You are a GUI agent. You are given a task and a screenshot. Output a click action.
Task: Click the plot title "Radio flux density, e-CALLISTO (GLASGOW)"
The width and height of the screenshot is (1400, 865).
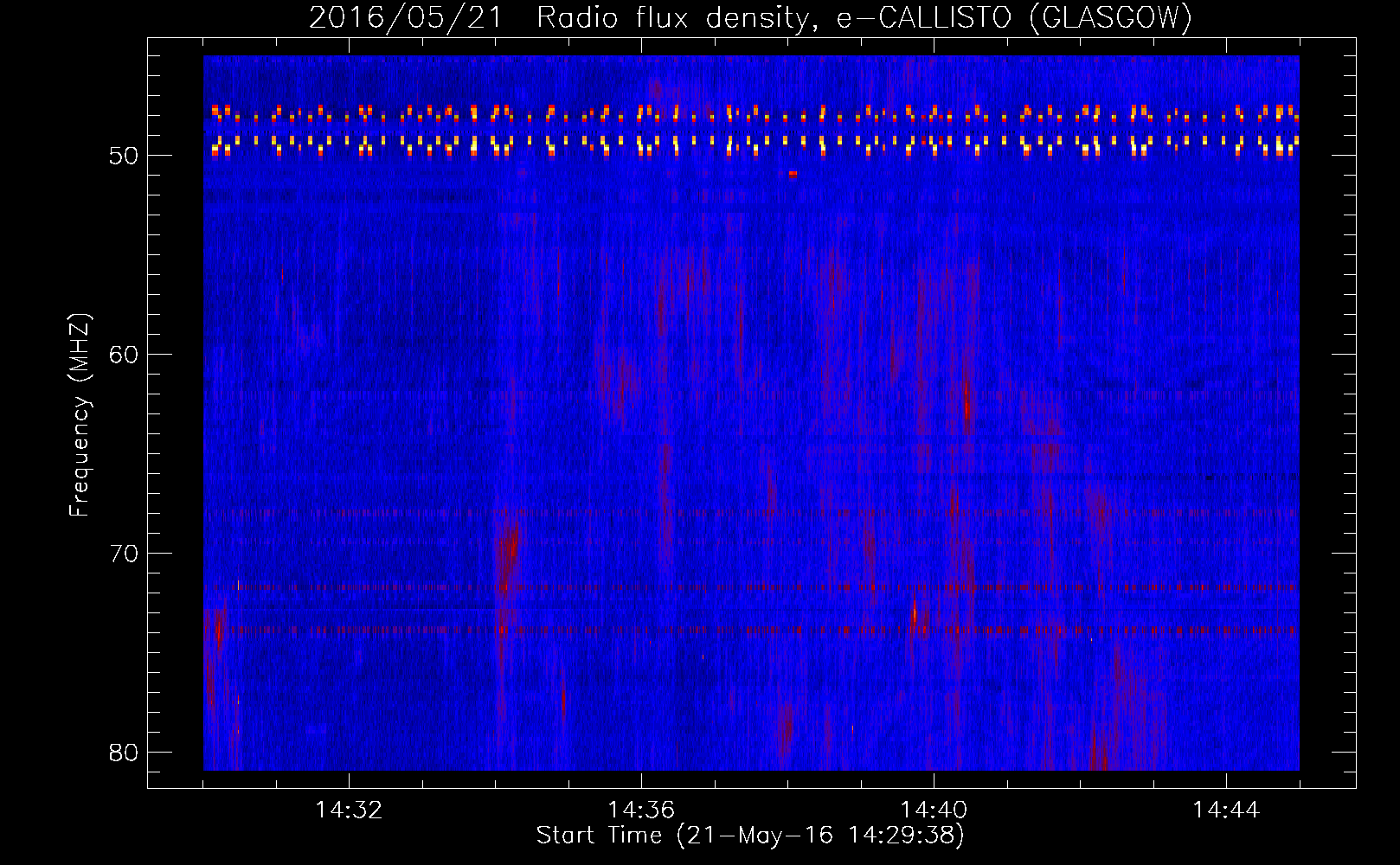864,17
